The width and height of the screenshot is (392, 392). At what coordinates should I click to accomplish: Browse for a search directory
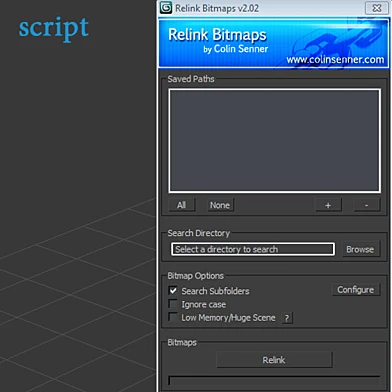[360, 249]
